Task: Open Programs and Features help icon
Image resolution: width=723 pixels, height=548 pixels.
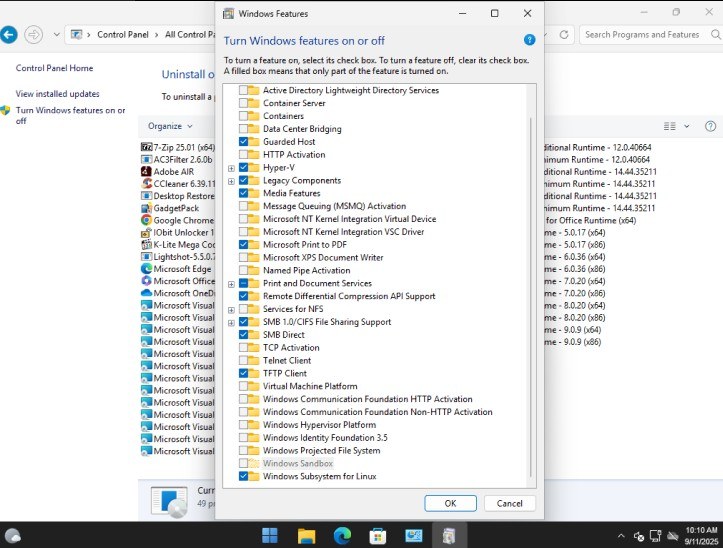Action: click(711, 126)
